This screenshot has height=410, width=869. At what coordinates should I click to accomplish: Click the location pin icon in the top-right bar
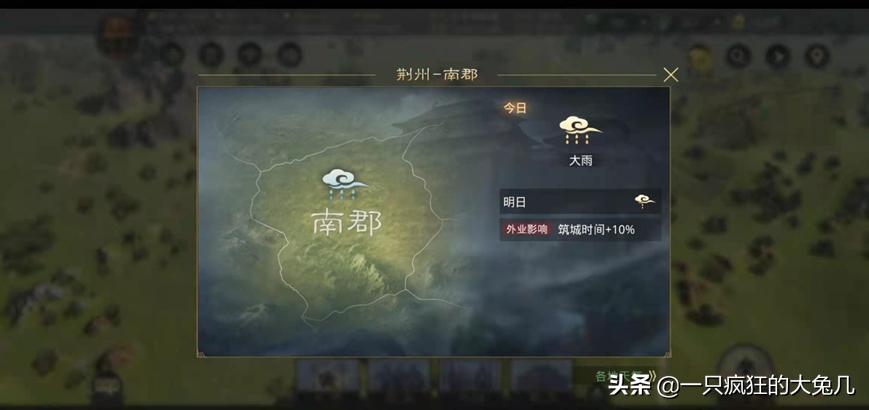click(x=817, y=56)
